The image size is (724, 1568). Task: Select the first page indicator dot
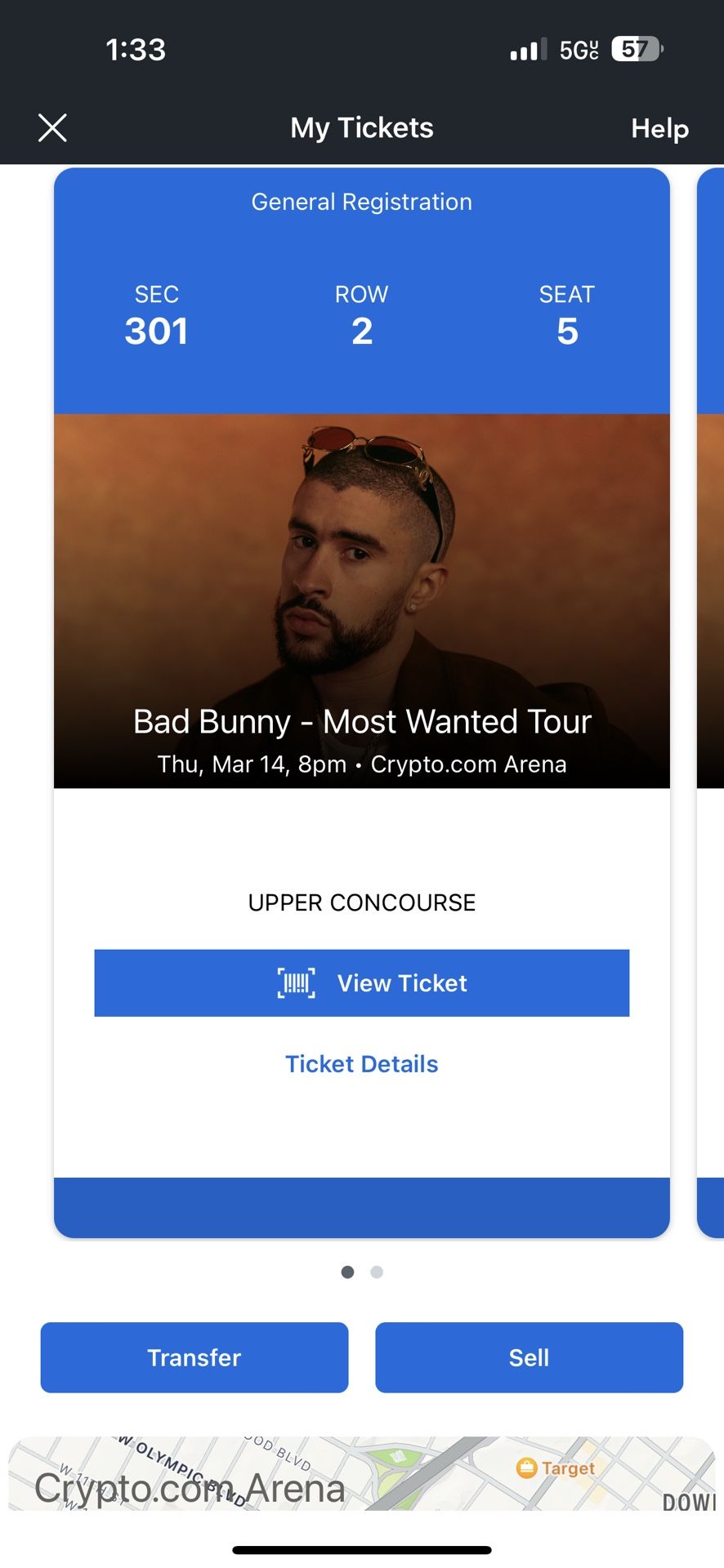click(x=347, y=1272)
